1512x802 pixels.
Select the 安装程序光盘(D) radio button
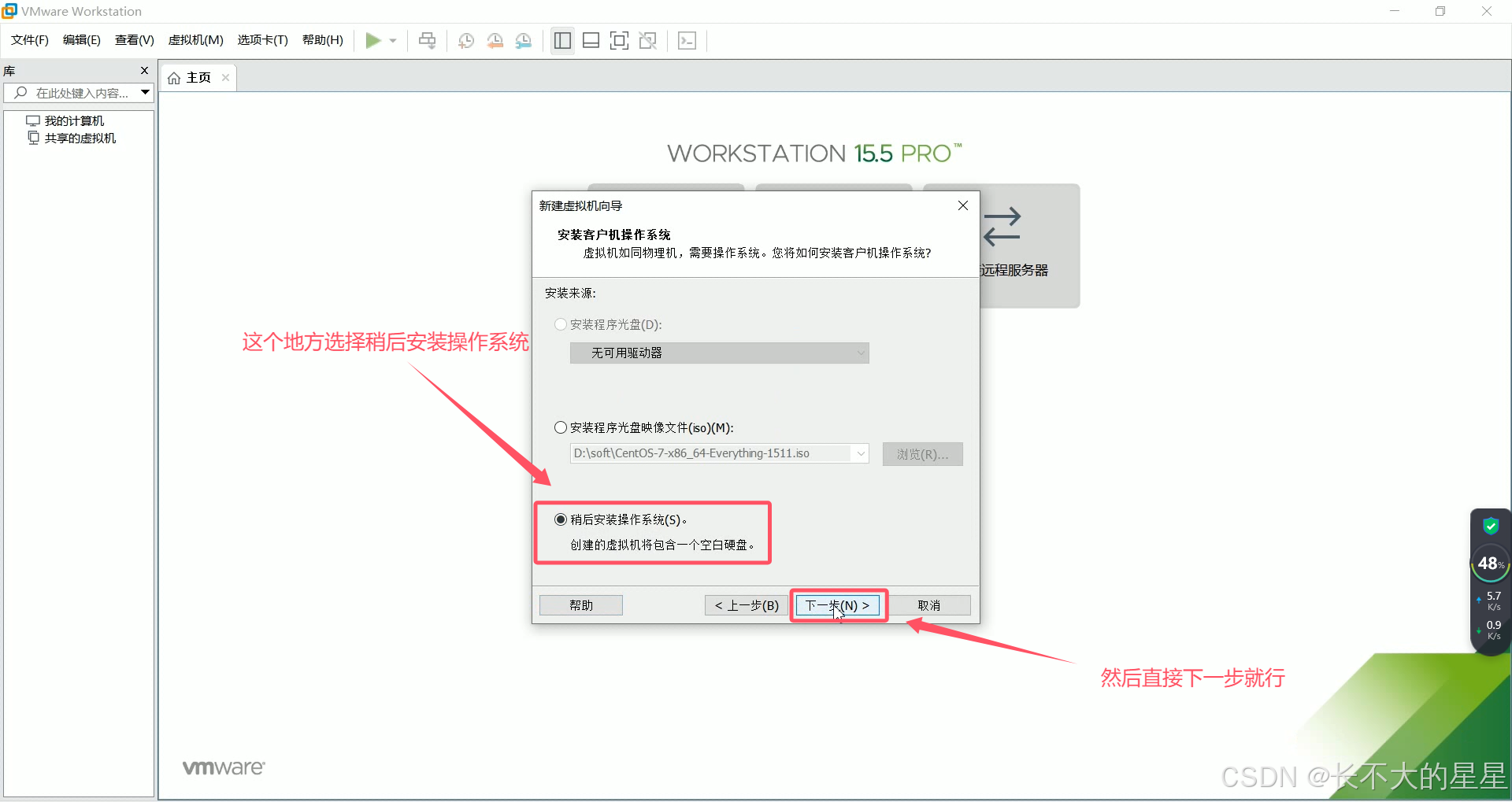pos(561,324)
